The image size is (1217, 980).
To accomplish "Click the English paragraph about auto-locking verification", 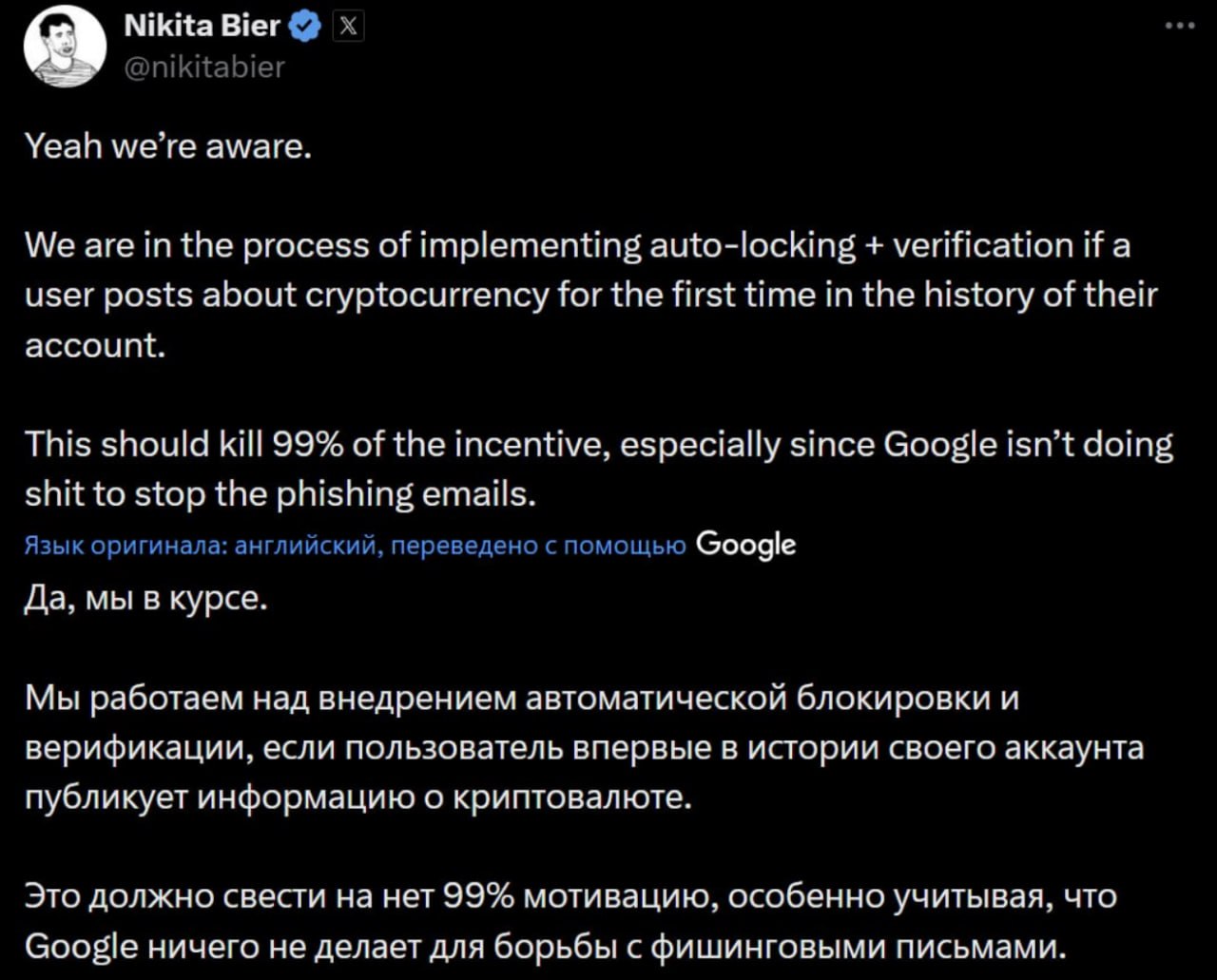I will (589, 295).
